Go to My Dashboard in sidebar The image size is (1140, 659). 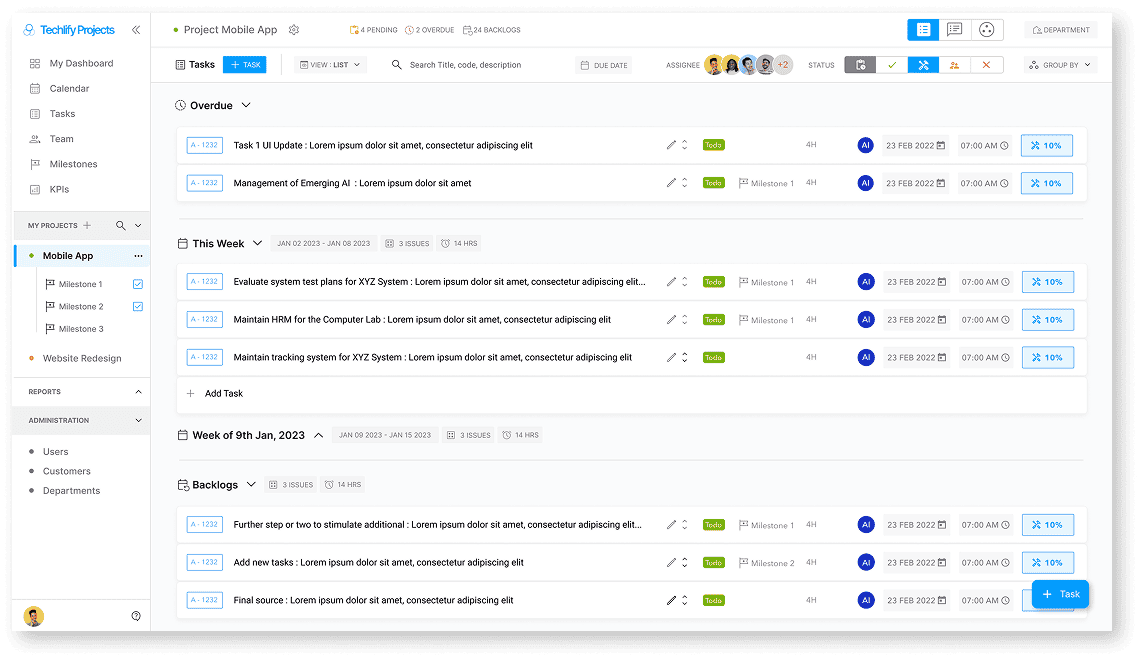(81, 63)
